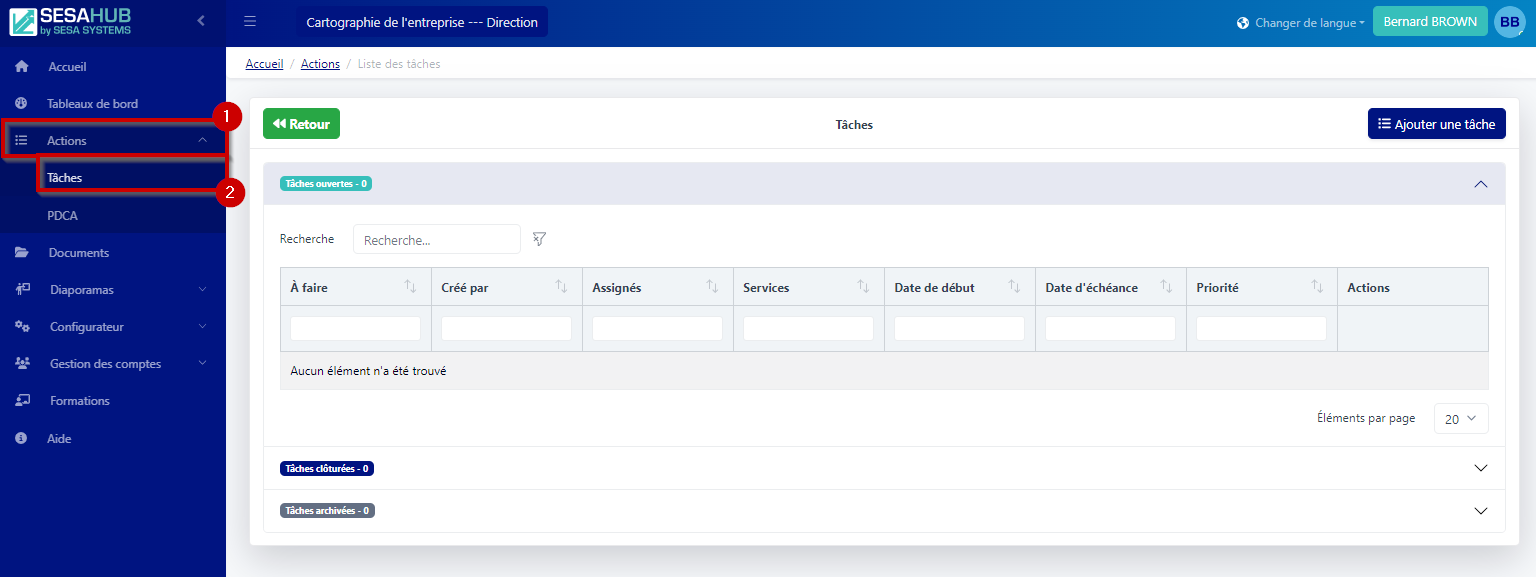Click the Ajouter une tâche button
This screenshot has height=577, width=1536.
1436,124
